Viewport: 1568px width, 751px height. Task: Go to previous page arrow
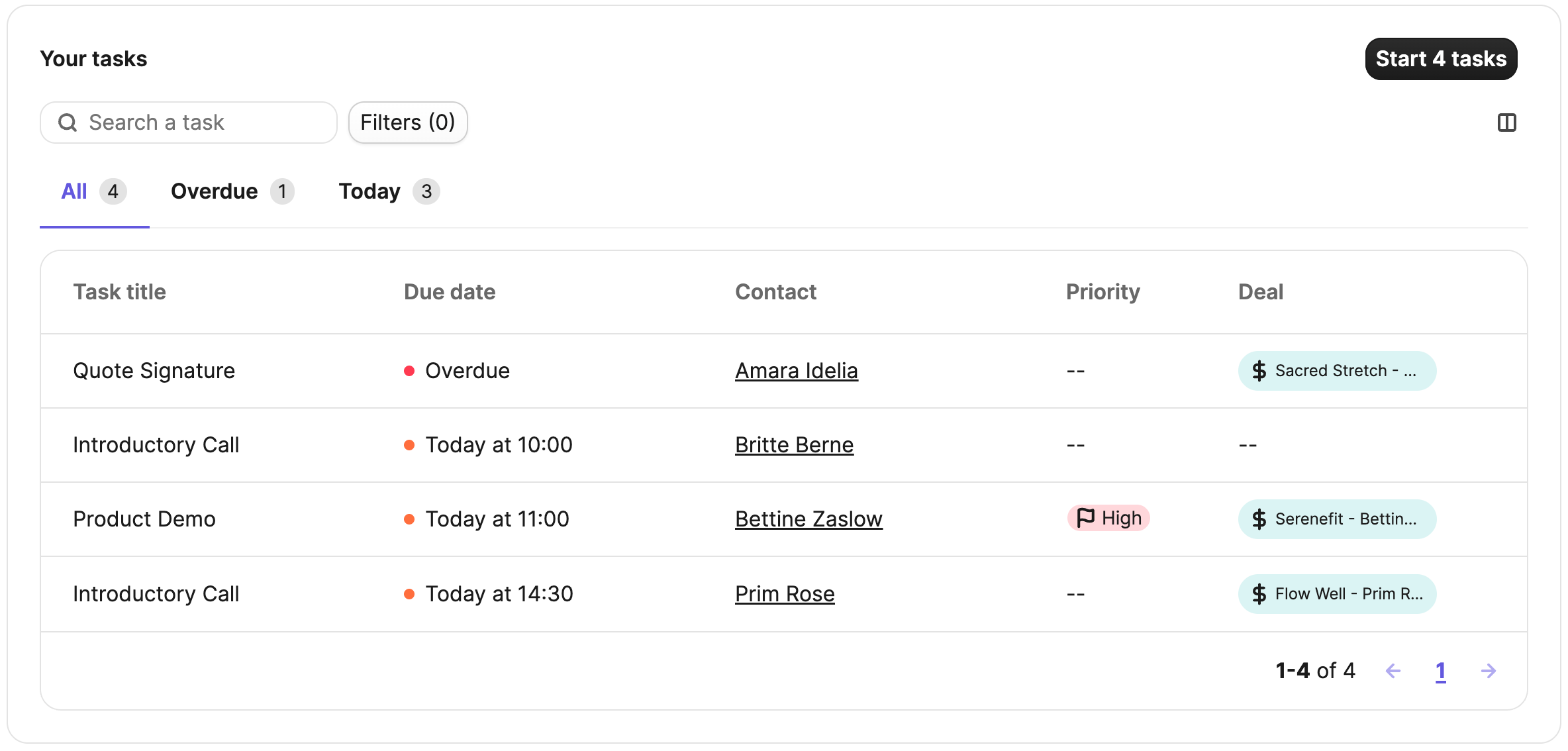tap(1393, 671)
